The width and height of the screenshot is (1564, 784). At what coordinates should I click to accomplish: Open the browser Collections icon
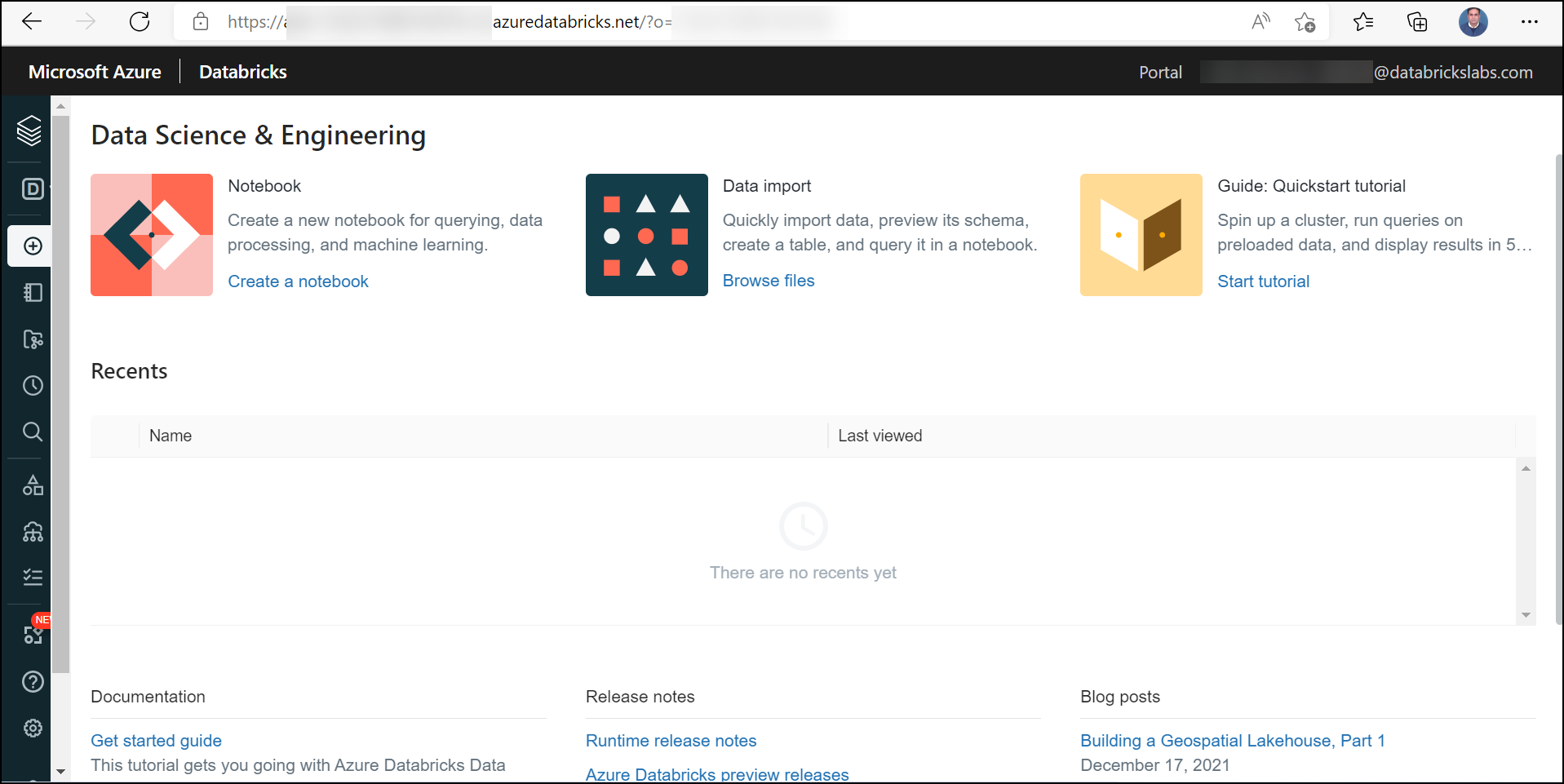coord(1418,22)
